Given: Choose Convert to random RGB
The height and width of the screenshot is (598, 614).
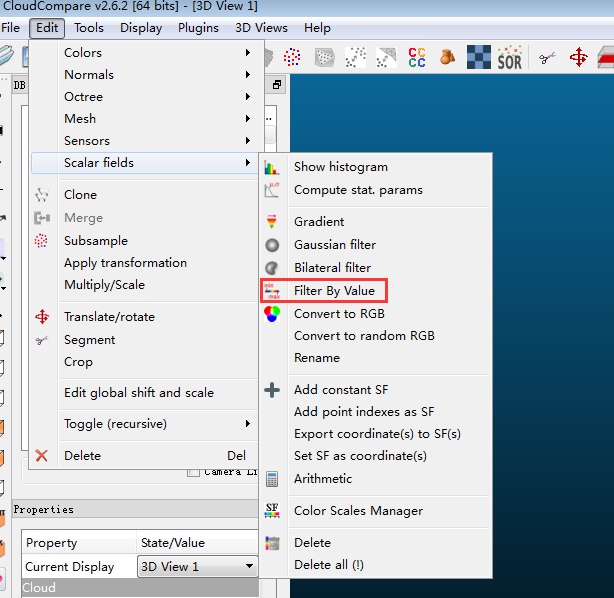Looking at the screenshot, I should pos(364,336).
